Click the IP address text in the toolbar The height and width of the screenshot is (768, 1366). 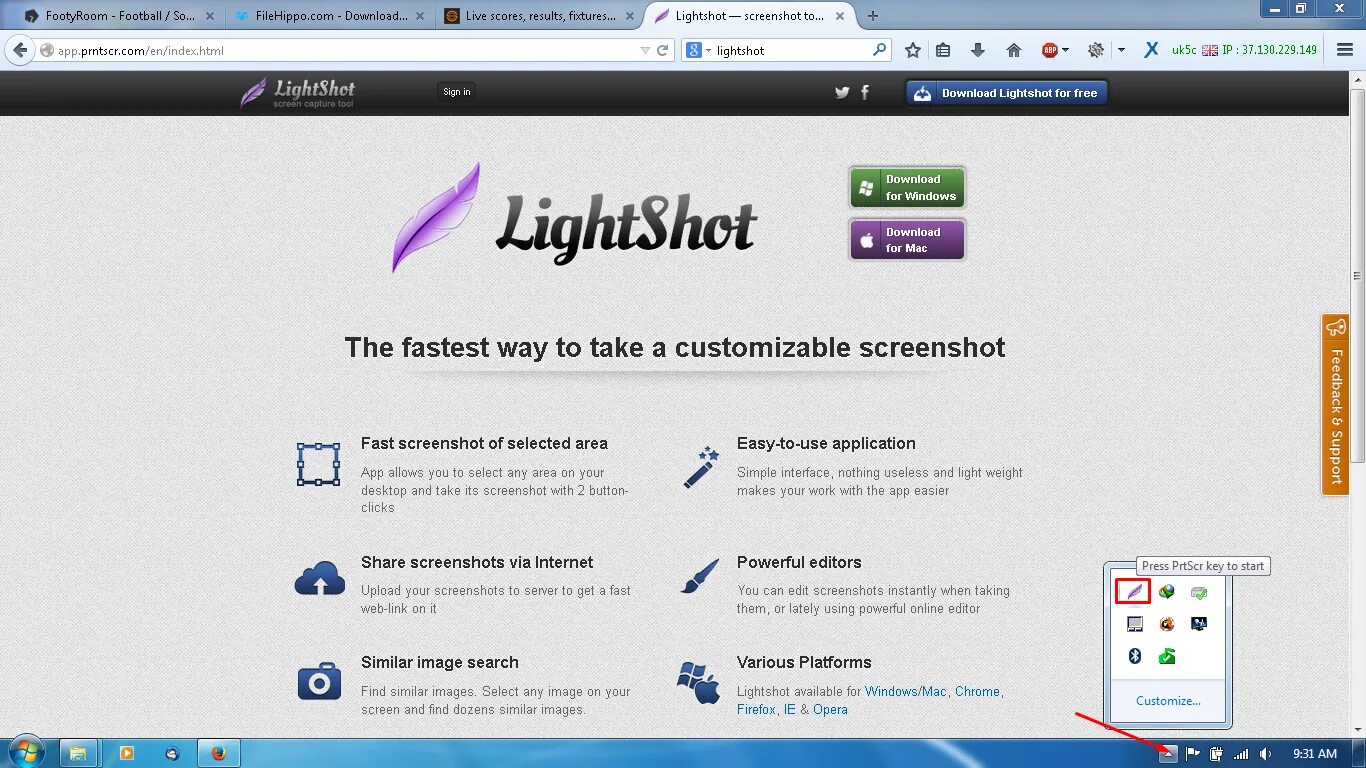[x=1269, y=50]
